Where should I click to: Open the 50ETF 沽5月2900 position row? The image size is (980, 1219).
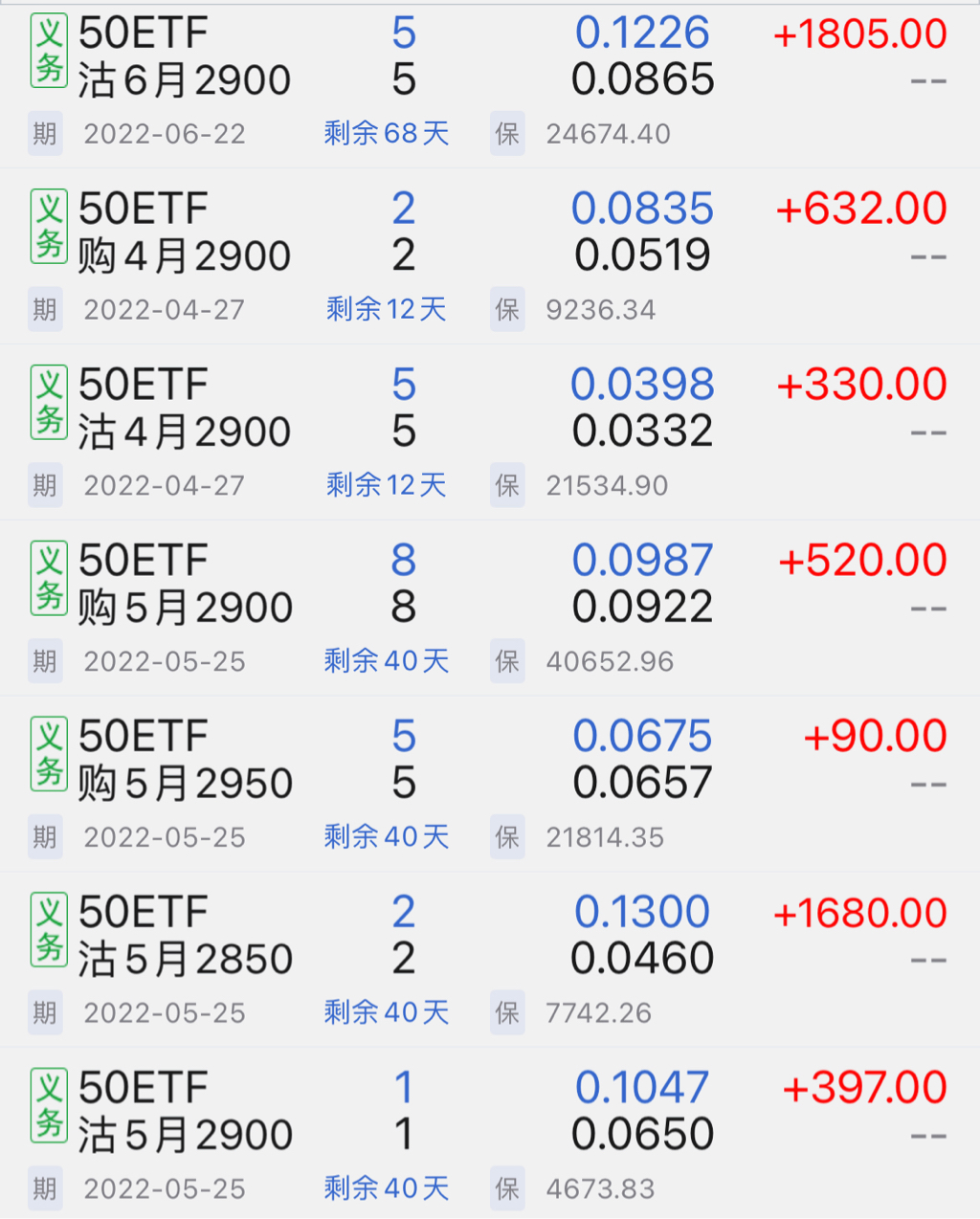point(184,1112)
